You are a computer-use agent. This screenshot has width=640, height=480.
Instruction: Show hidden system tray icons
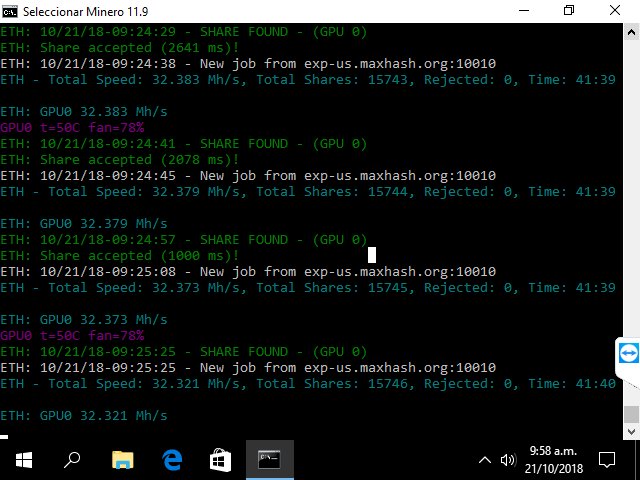pos(484,460)
